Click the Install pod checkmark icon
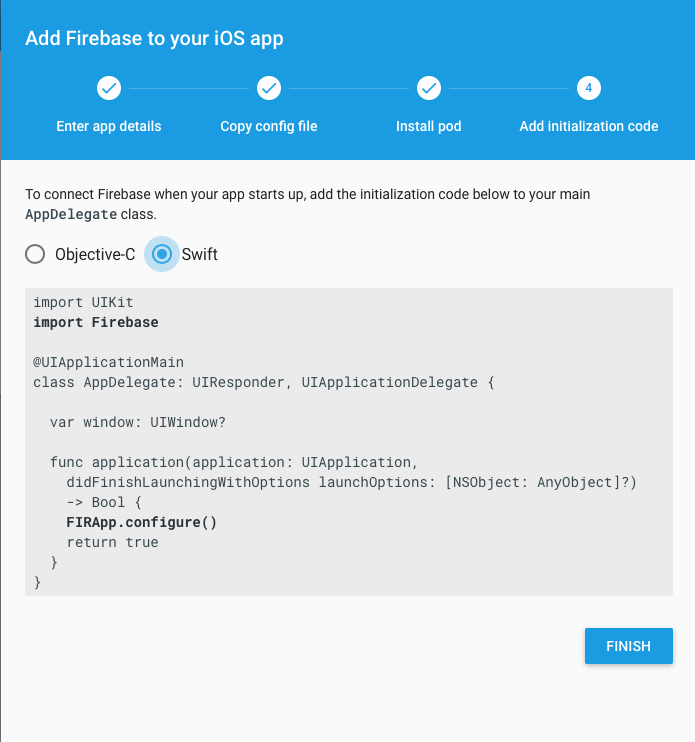This screenshot has height=742, width=695. (x=429, y=88)
